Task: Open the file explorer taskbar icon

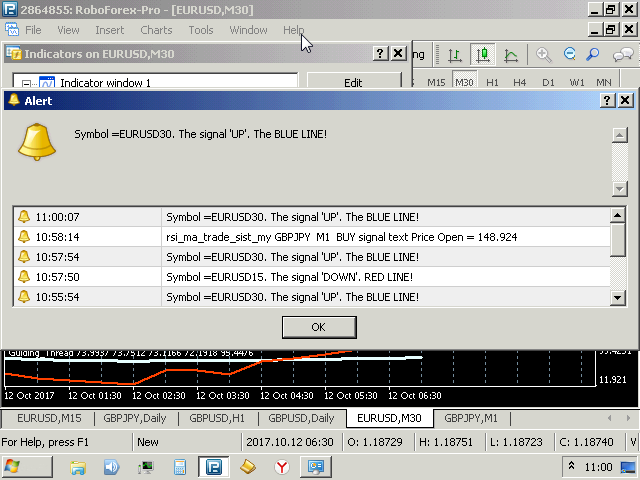Action: (78, 467)
